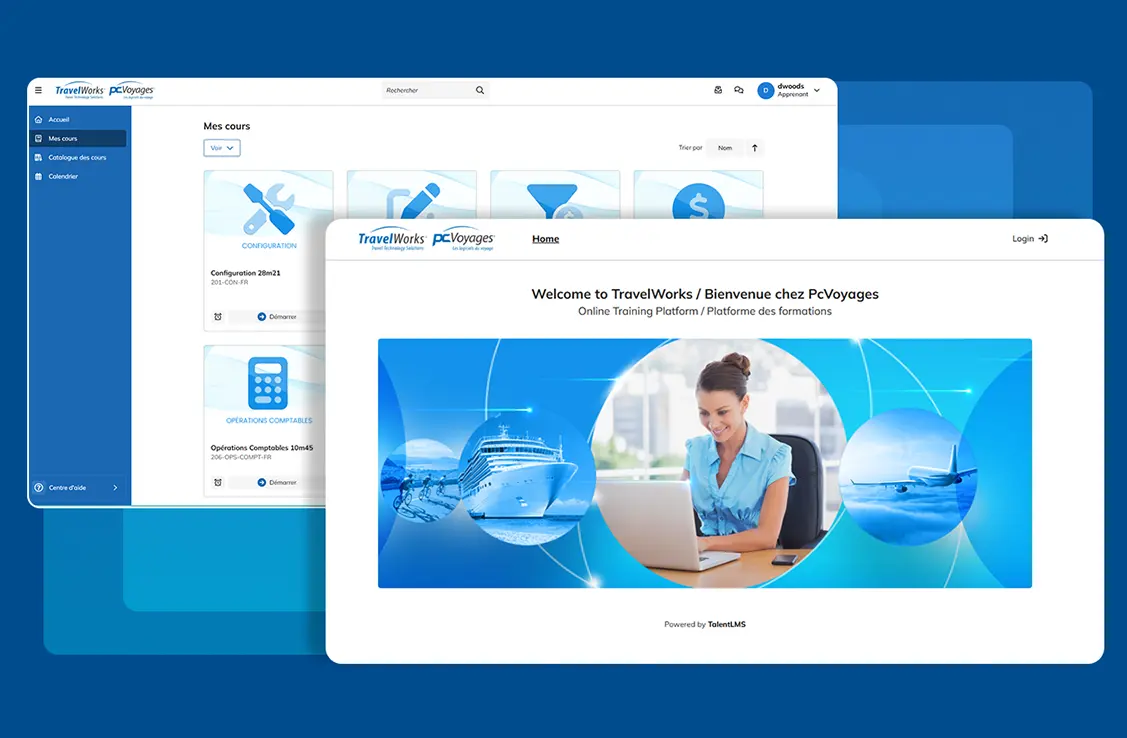The width and height of the screenshot is (1127, 738).
Task: Open Calendrier in the sidebar
Action: (78, 176)
